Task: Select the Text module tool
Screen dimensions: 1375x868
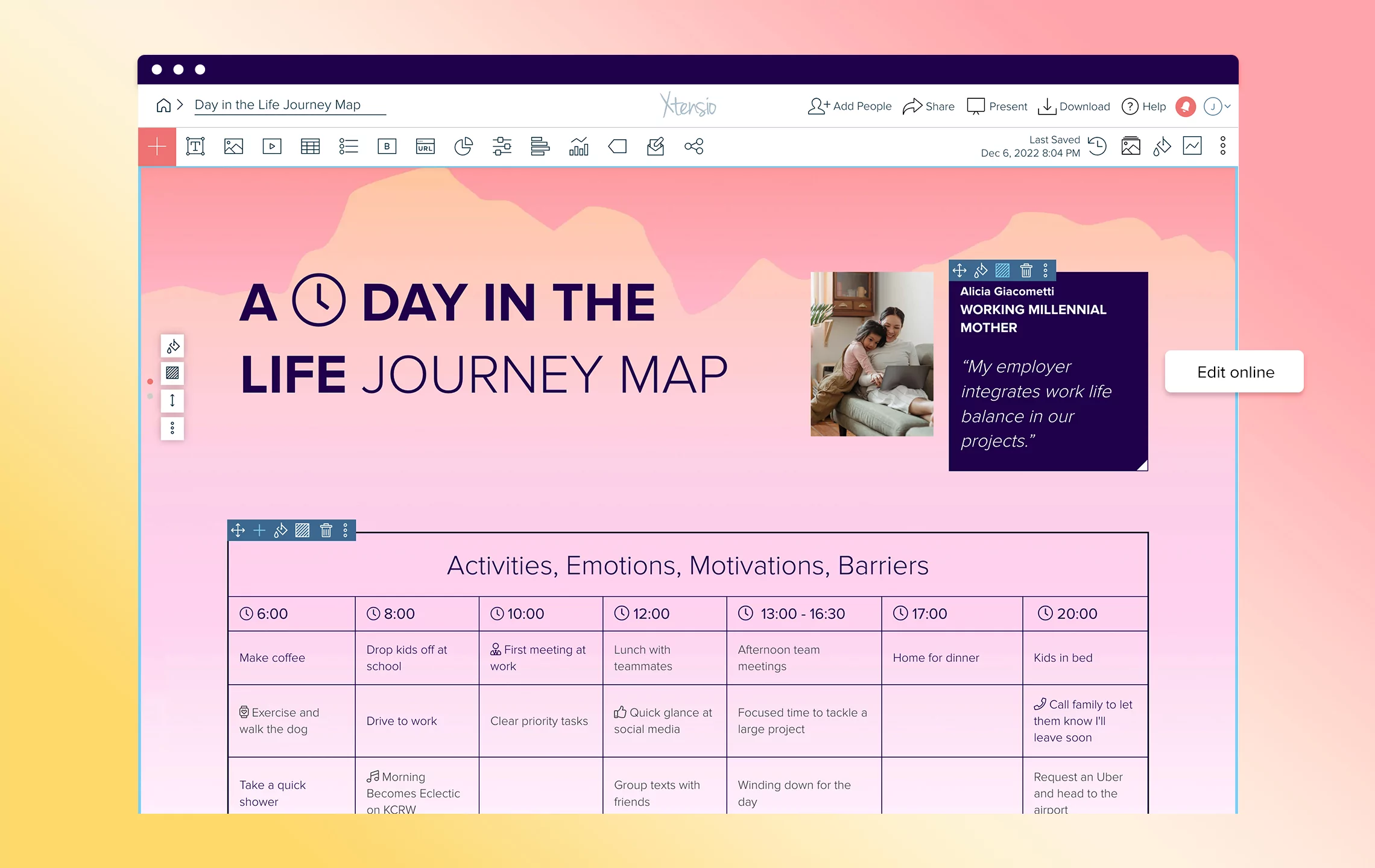Action: point(195,146)
